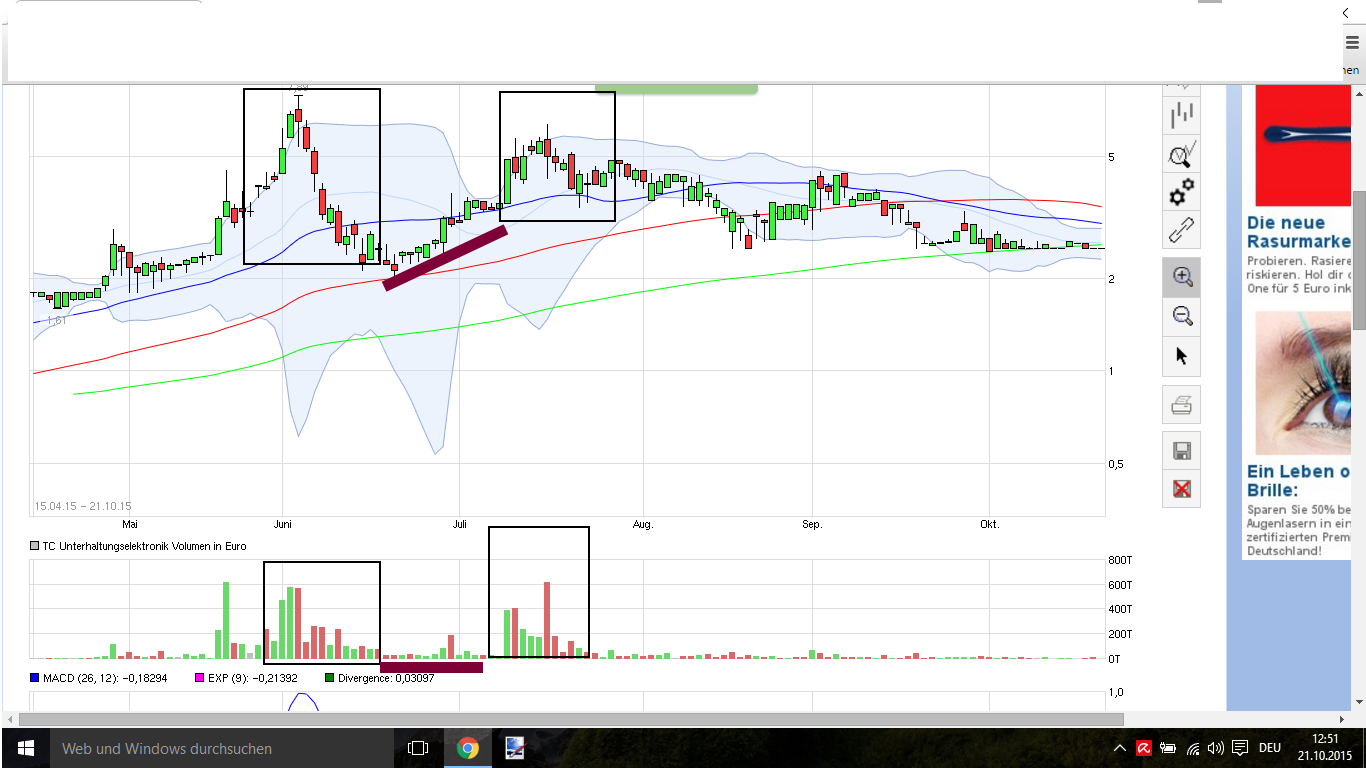
Task: Save the chart with floppy disk icon
Action: point(1182,451)
